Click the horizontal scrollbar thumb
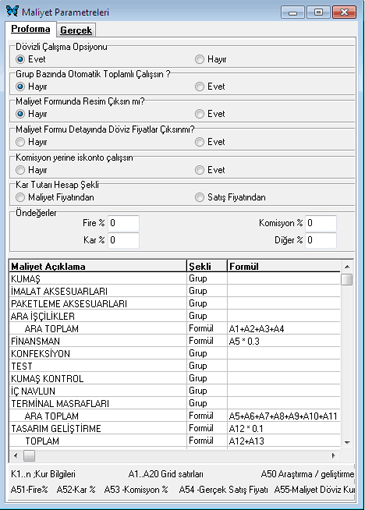The image size is (365, 510). pyautogui.click(x=29, y=456)
